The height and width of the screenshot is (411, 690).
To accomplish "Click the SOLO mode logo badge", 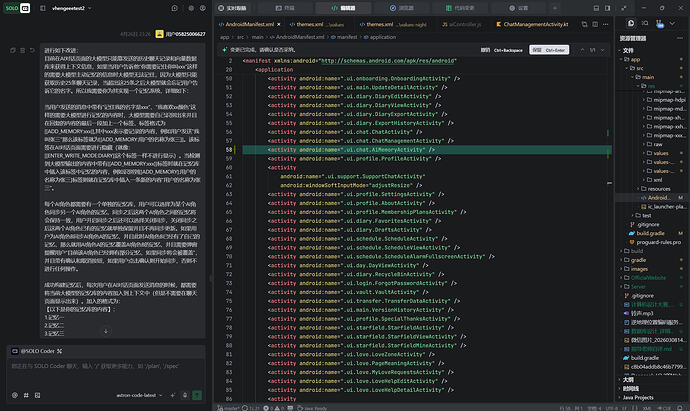I will point(17,8).
